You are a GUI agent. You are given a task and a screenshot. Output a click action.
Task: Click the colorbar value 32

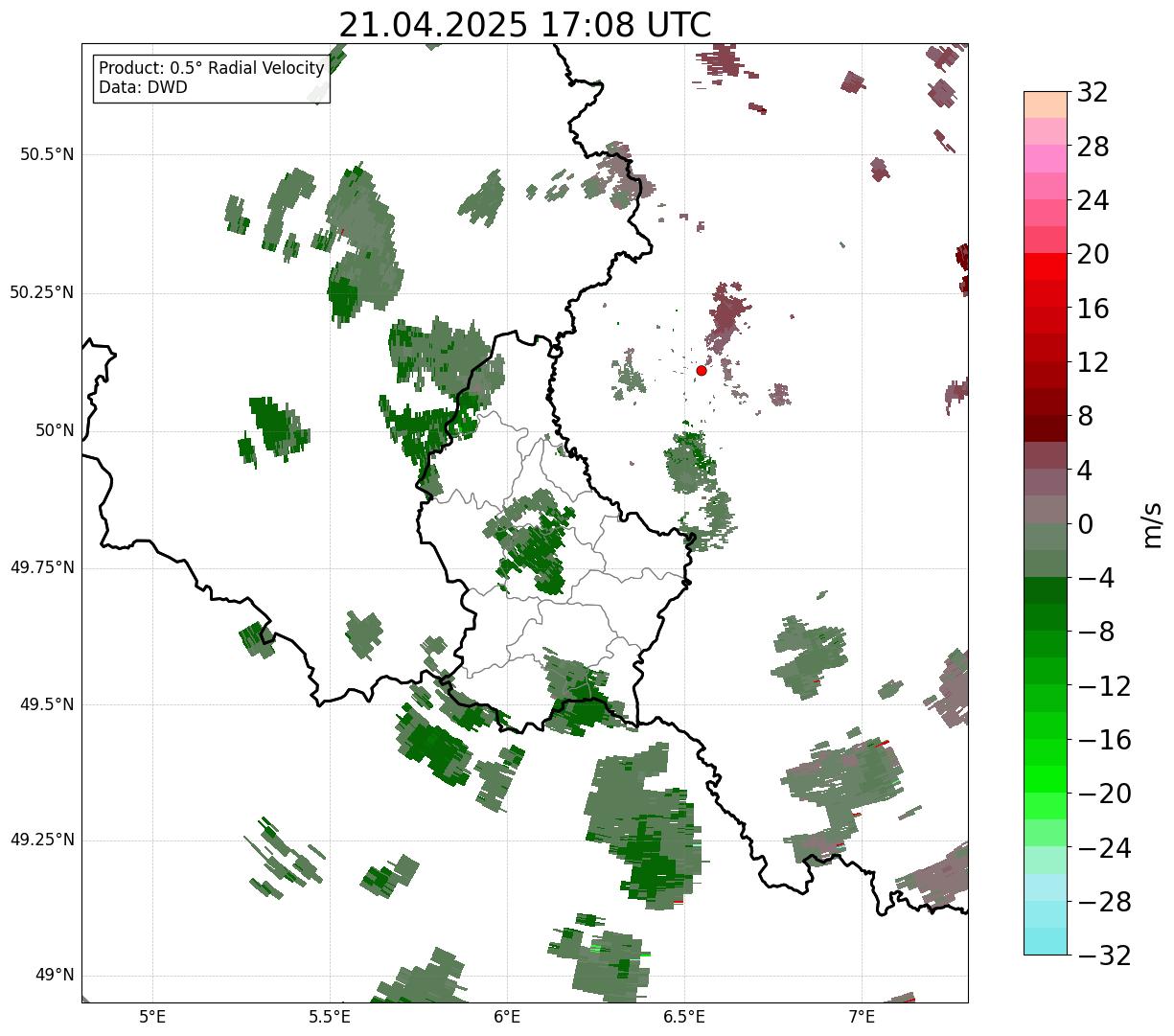point(1093,93)
